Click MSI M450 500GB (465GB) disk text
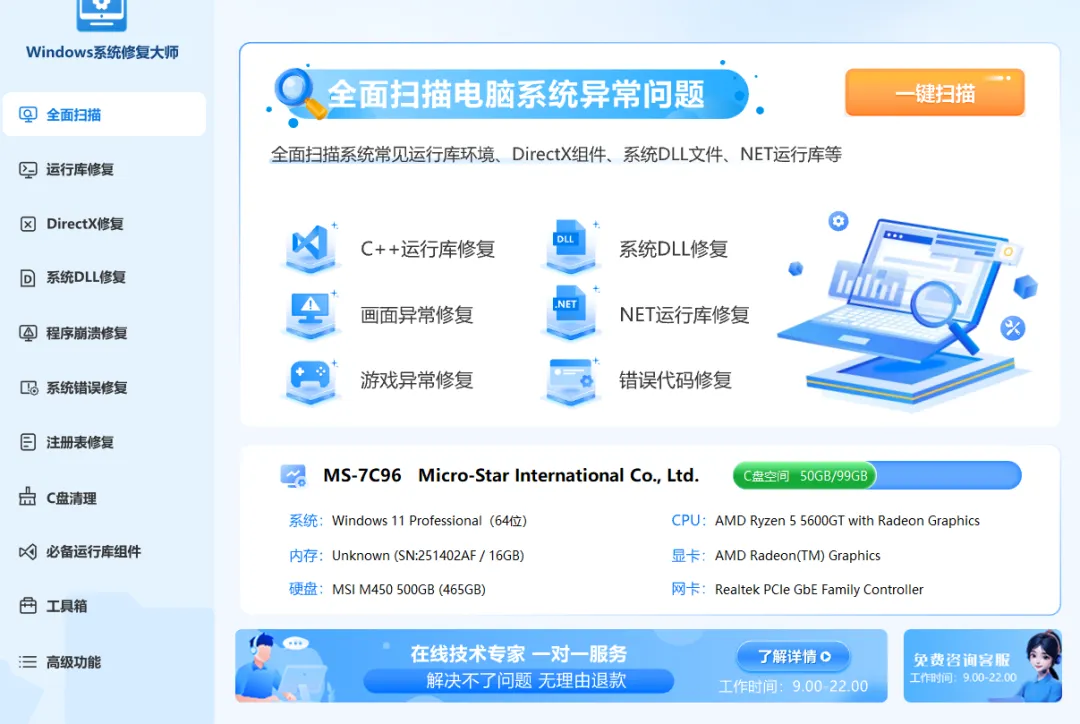The width and height of the screenshot is (1080, 724). point(408,590)
